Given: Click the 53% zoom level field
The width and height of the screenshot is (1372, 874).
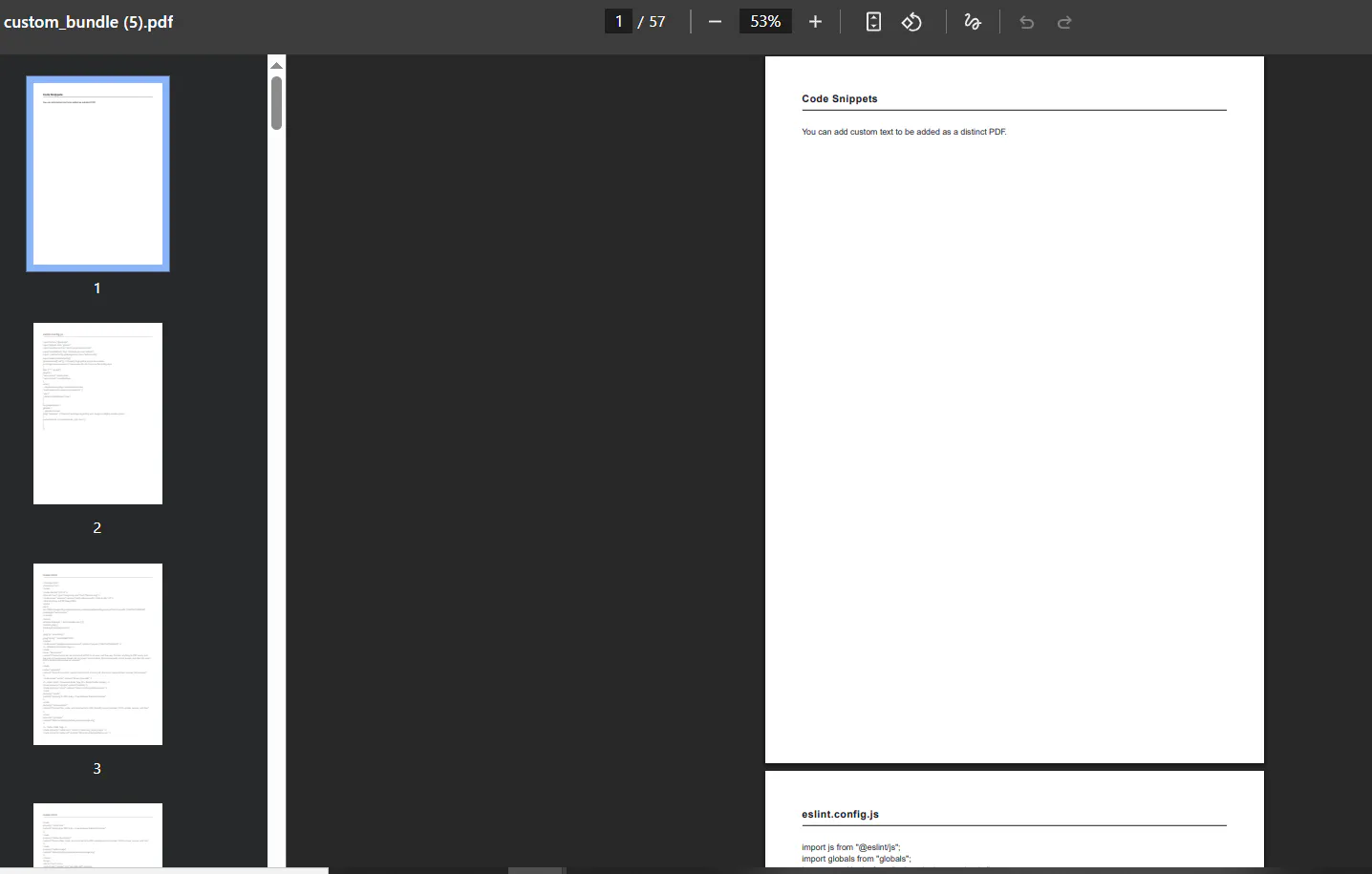Looking at the screenshot, I should (765, 21).
